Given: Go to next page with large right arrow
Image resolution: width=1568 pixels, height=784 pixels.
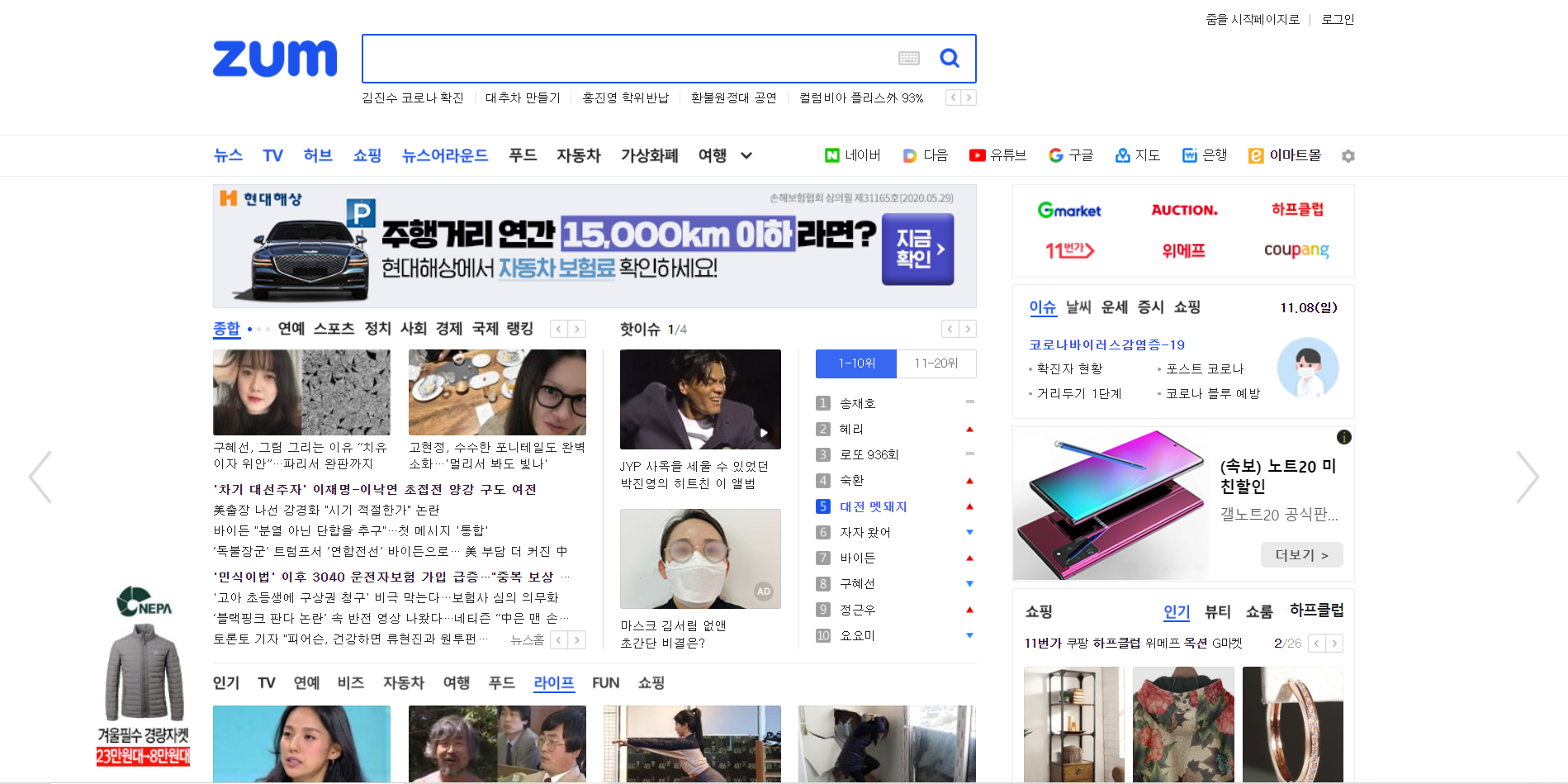Looking at the screenshot, I should (1528, 477).
